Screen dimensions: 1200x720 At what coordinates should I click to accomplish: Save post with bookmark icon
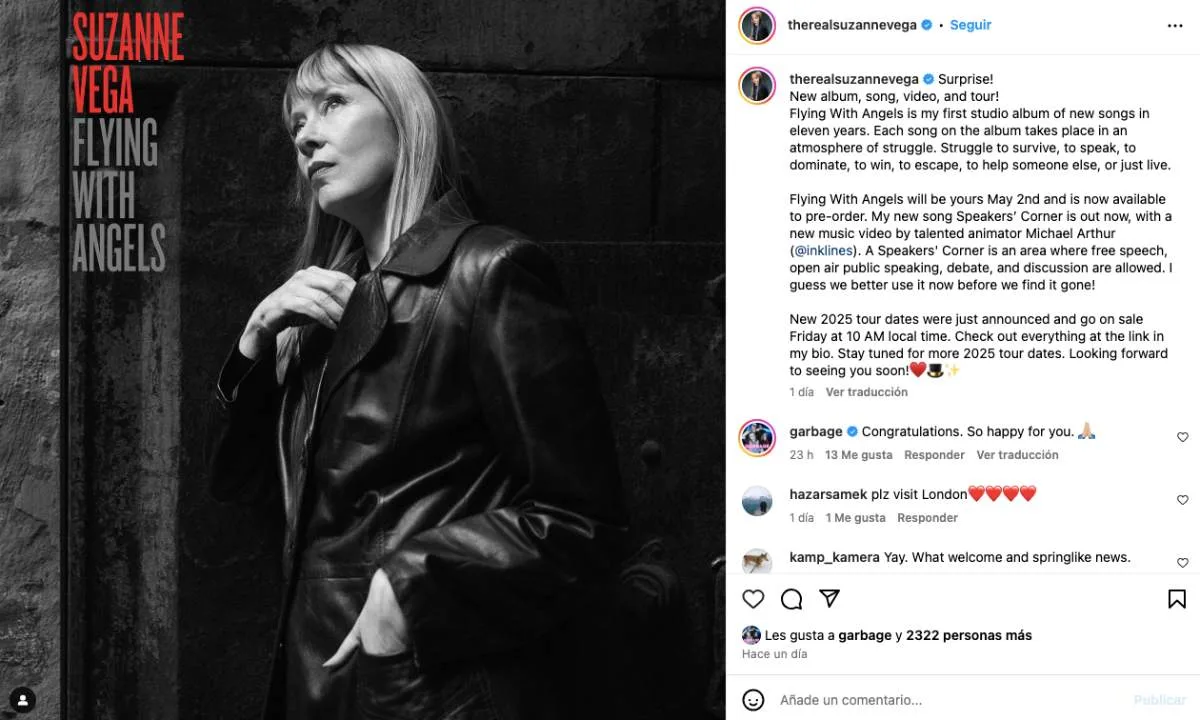pos(1177,599)
